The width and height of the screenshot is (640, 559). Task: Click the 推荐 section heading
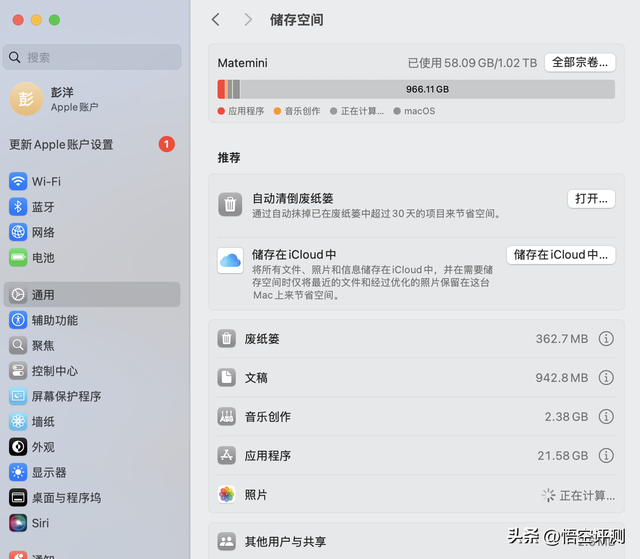click(229, 157)
